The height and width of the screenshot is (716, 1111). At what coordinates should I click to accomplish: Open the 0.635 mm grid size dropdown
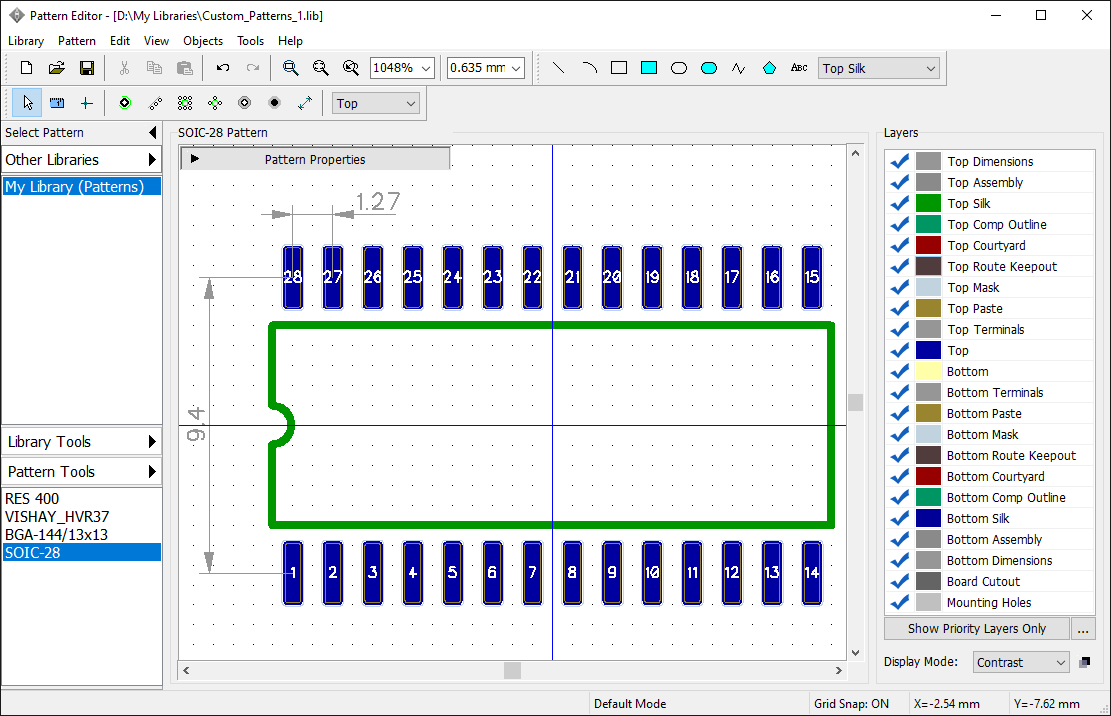tap(516, 68)
